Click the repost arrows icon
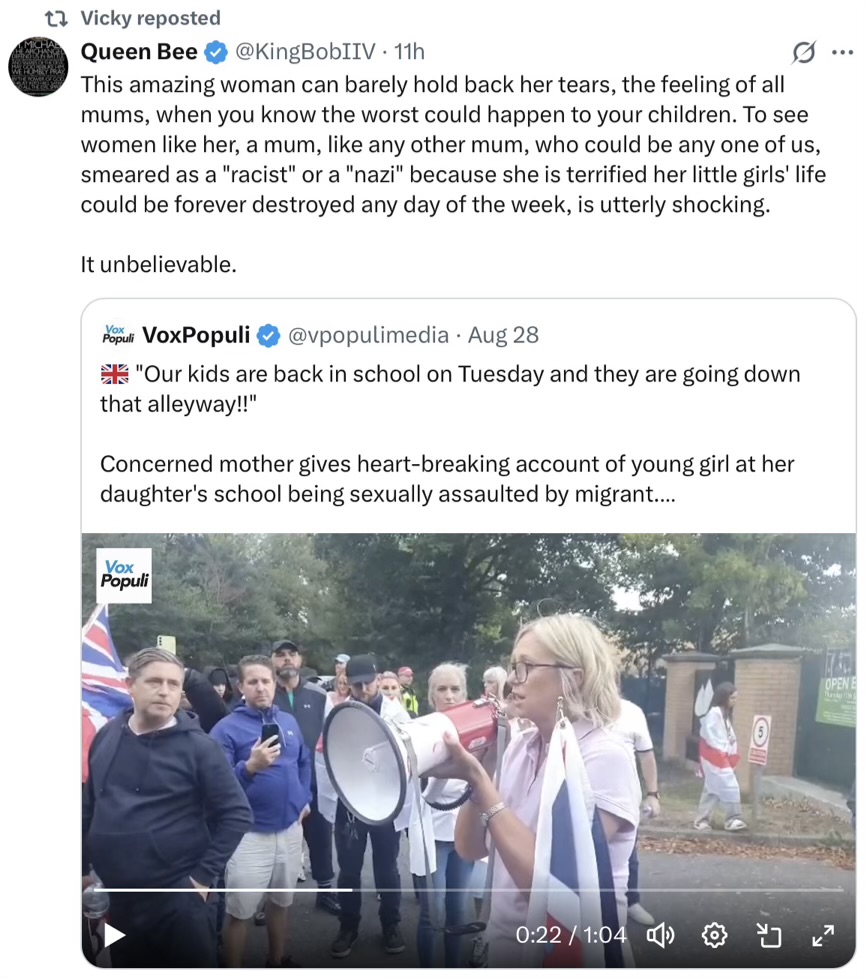This screenshot has width=867, height=978. tap(57, 19)
